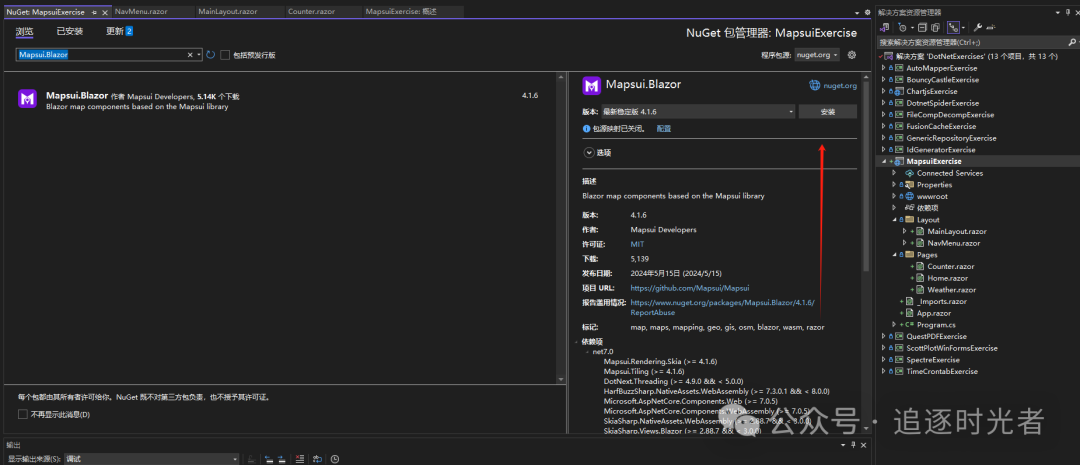The height and width of the screenshot is (465, 1080).
Task: Switch to the Installed tab in NuGet
Action: 69,31
